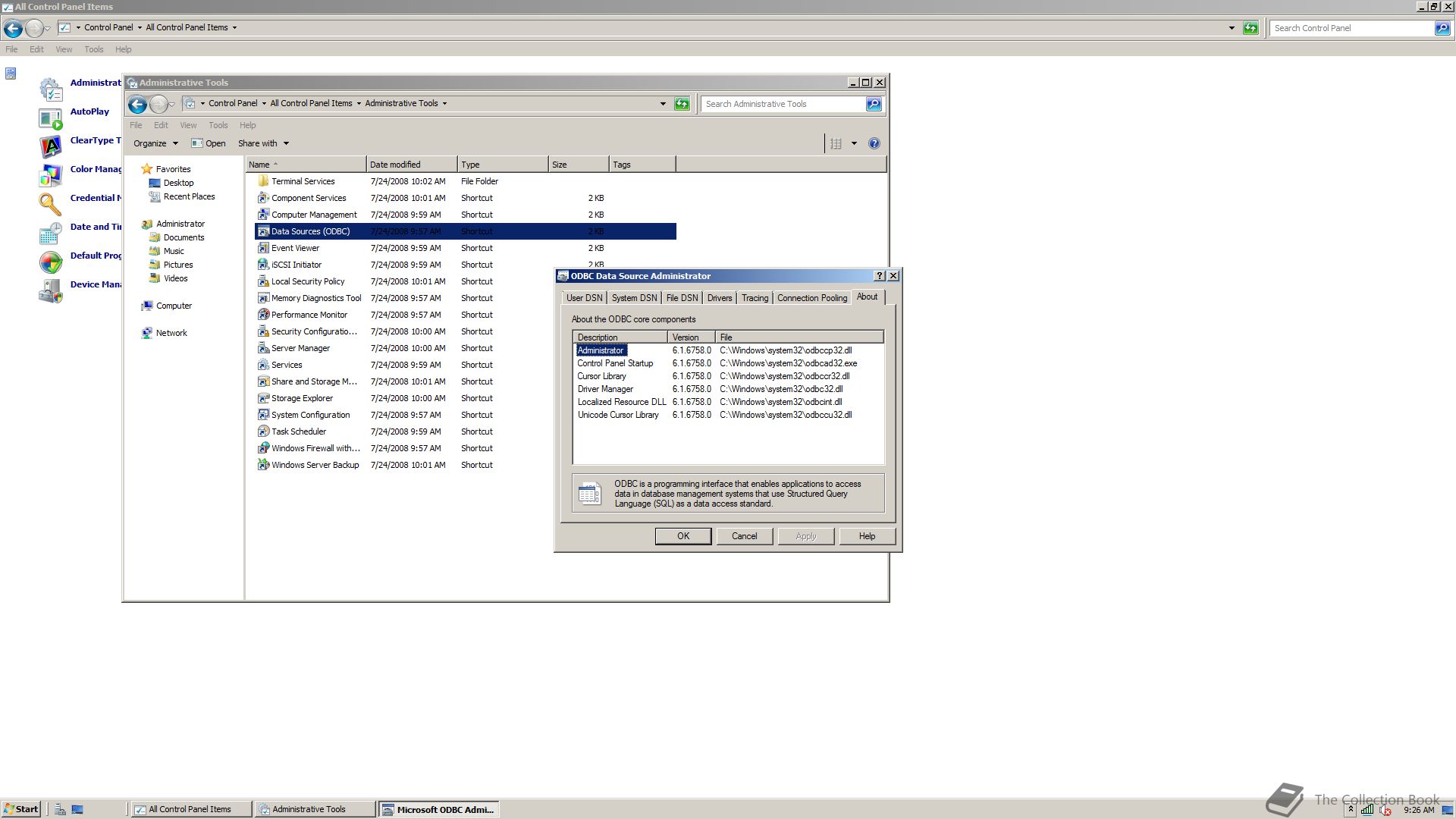The height and width of the screenshot is (819, 1456).
Task: Select the Services shortcut icon
Action: click(x=263, y=365)
